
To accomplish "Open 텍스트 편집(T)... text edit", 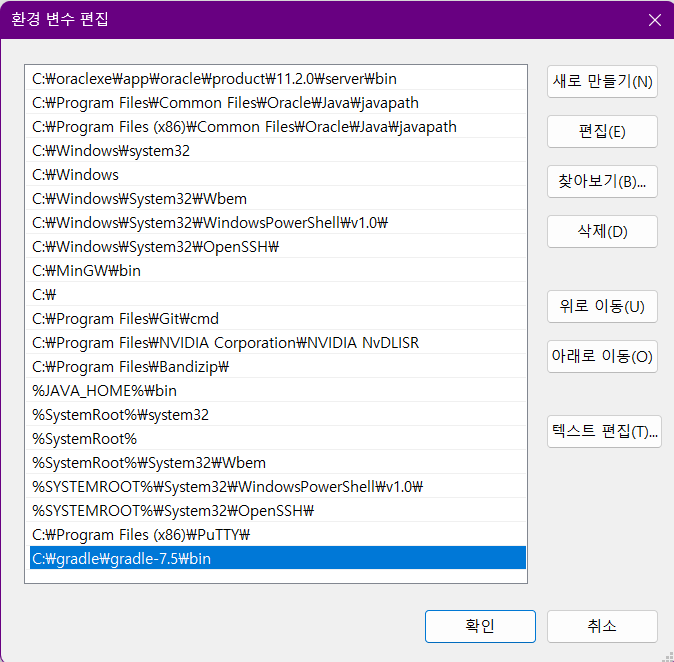I will [604, 431].
